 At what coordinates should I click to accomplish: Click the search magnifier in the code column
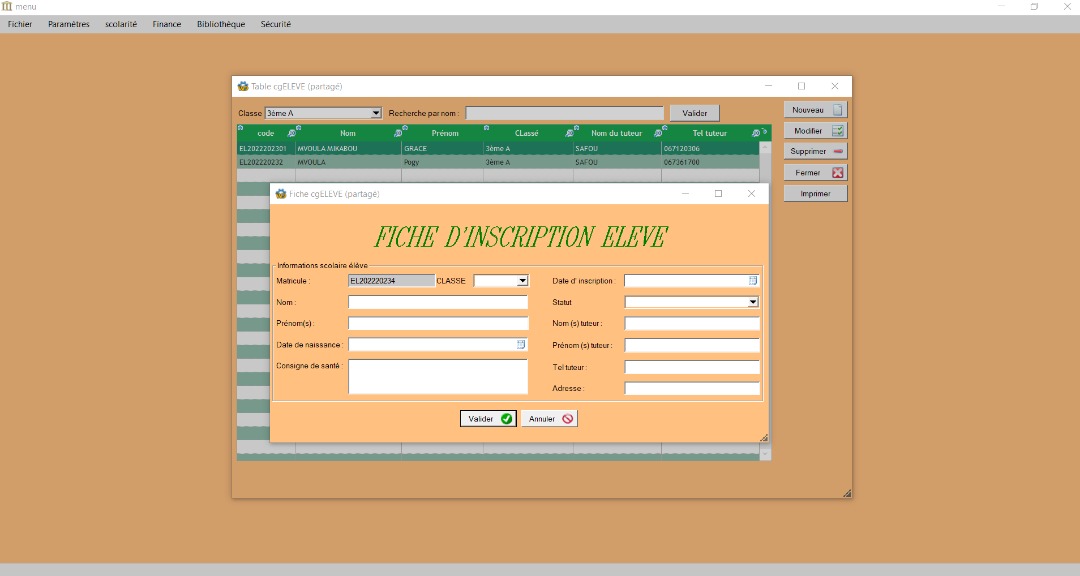tap(291, 133)
